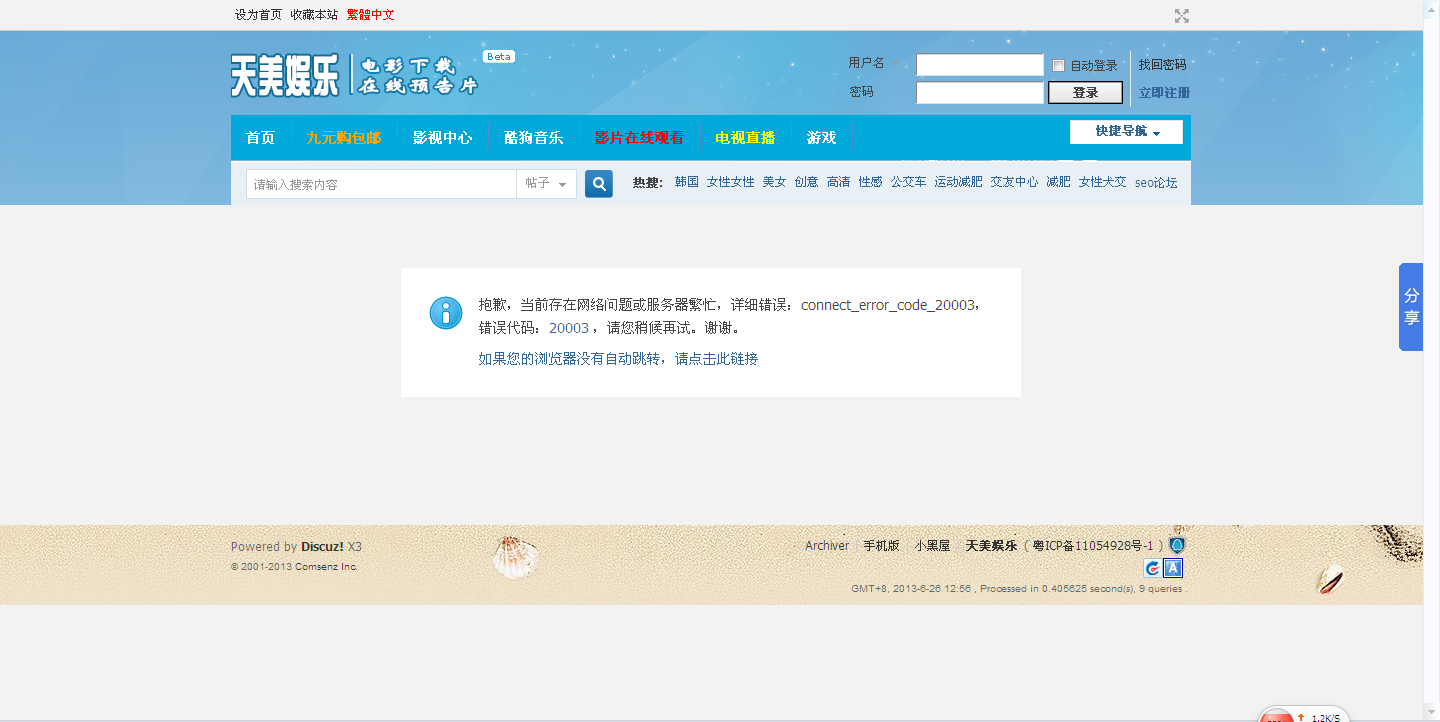Click the red-blue 'C' badge icon in footer

pos(1153,568)
